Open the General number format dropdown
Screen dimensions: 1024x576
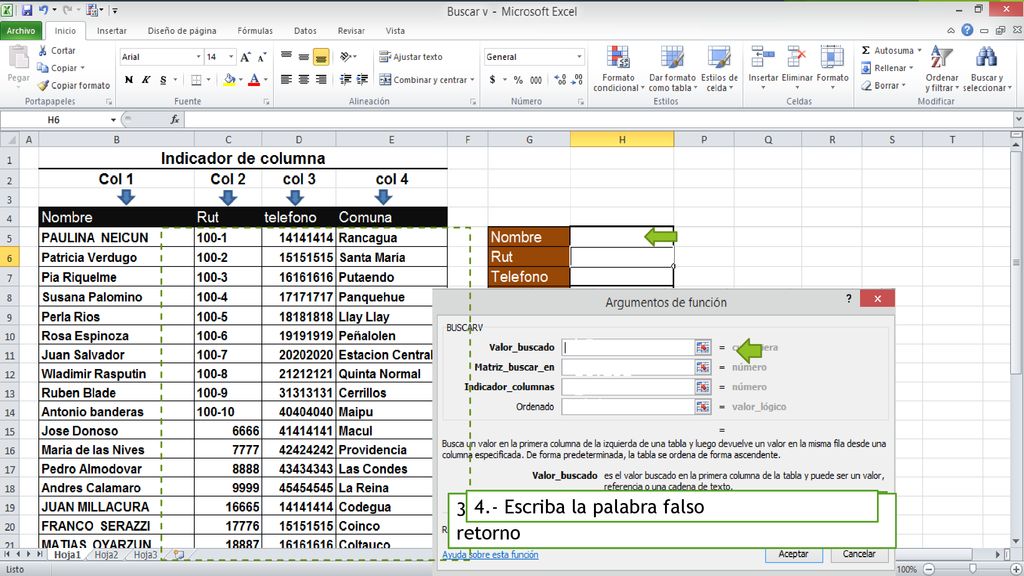point(579,57)
